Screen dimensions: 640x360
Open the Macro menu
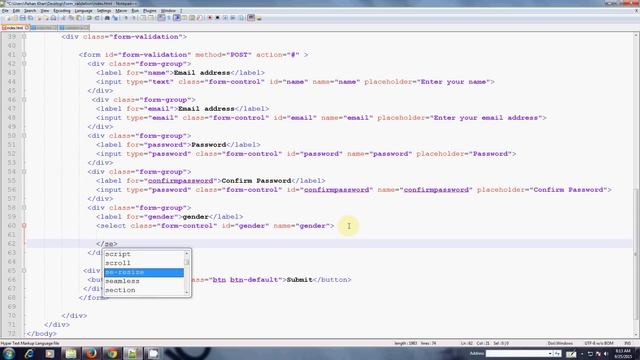pos(121,11)
